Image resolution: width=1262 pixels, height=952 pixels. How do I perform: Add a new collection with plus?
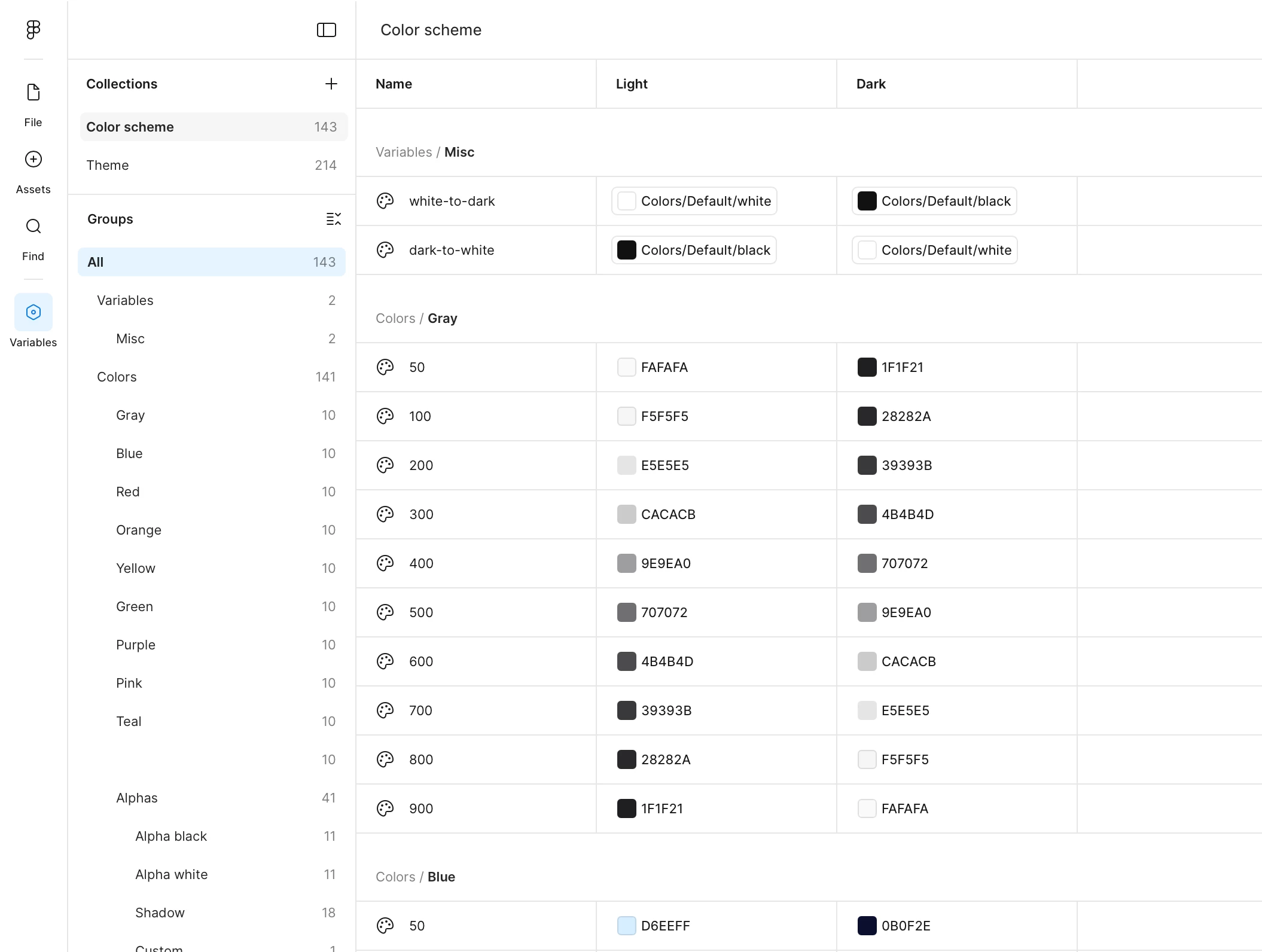[331, 84]
